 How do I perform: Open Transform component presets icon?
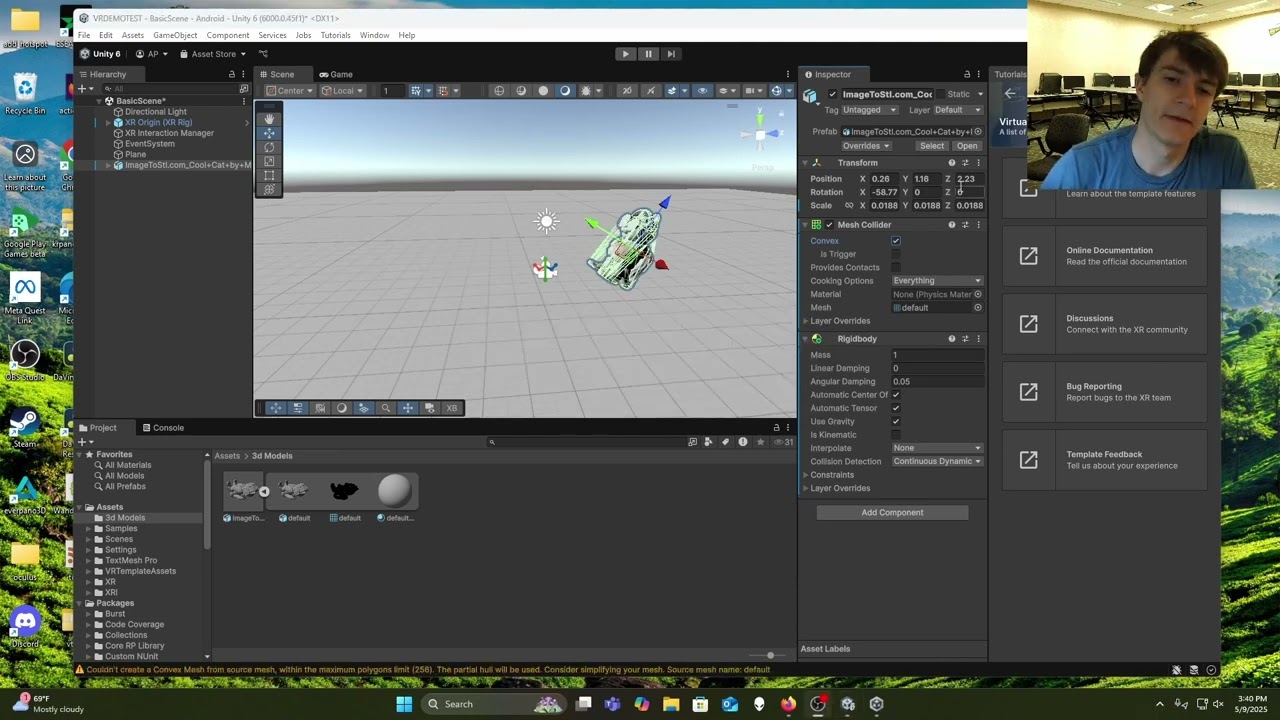pos(965,163)
